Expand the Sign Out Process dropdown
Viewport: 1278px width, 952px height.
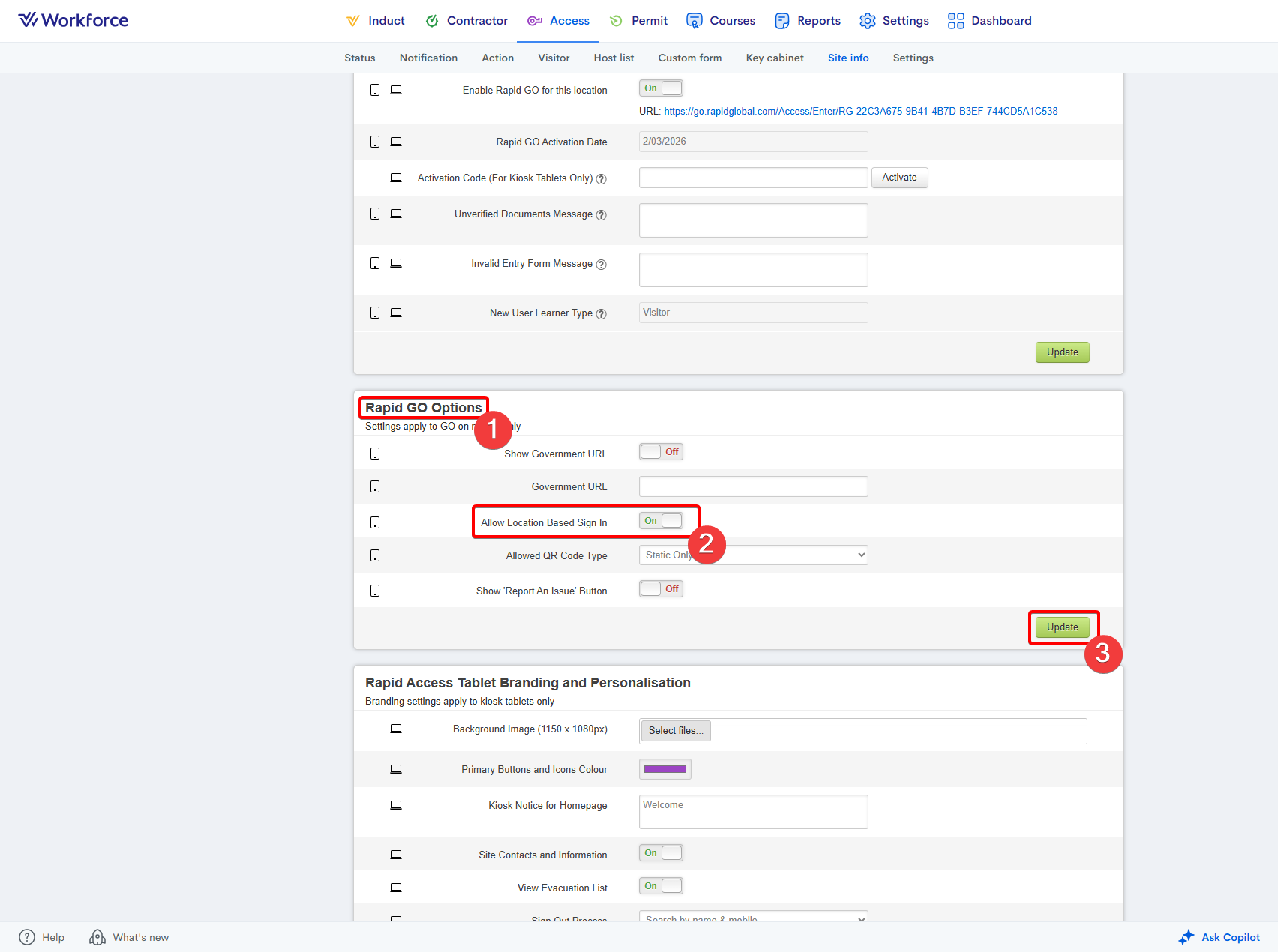(x=753, y=918)
